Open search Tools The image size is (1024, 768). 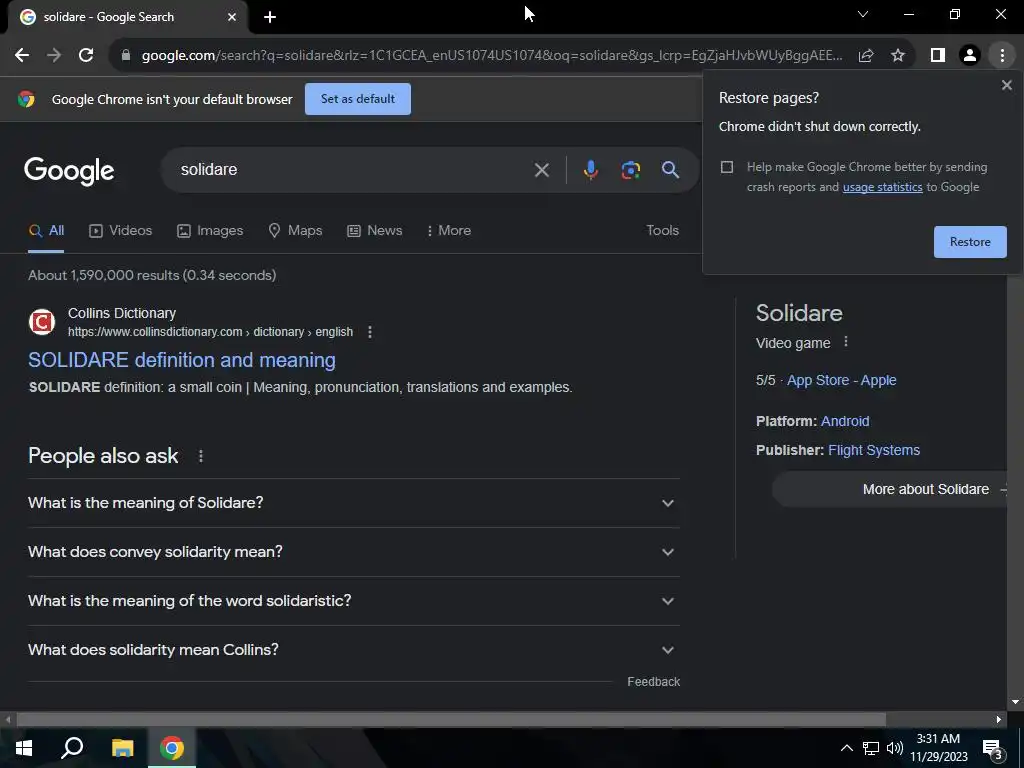coord(662,231)
